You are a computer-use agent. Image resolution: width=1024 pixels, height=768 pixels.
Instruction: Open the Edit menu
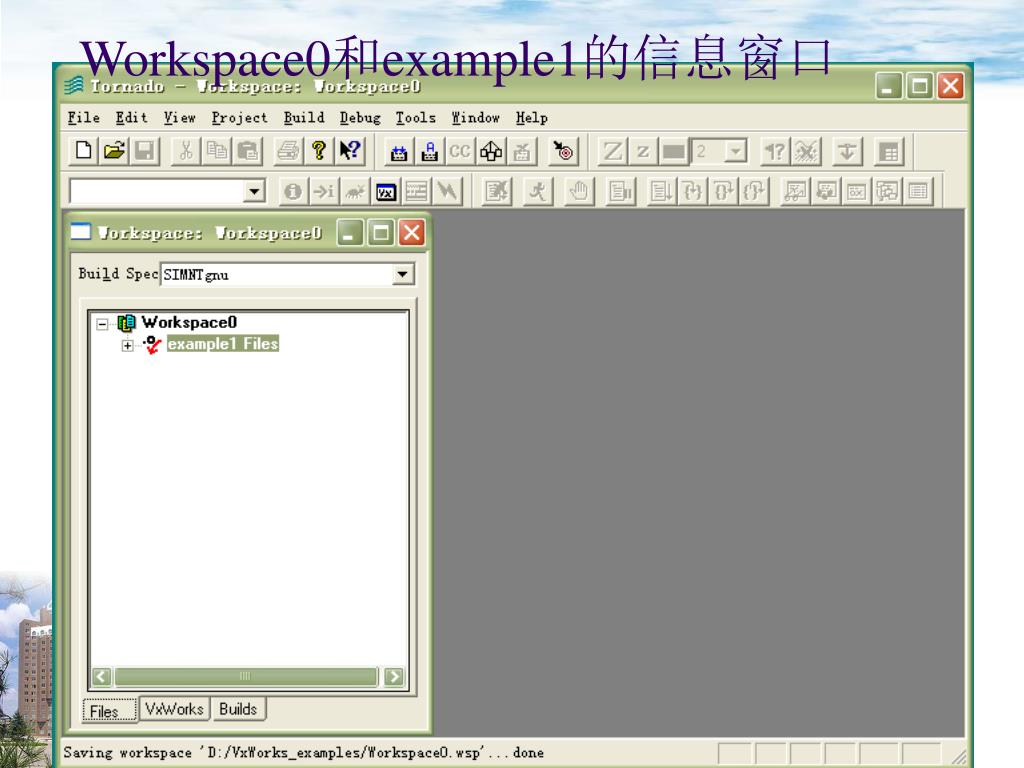tap(131, 118)
